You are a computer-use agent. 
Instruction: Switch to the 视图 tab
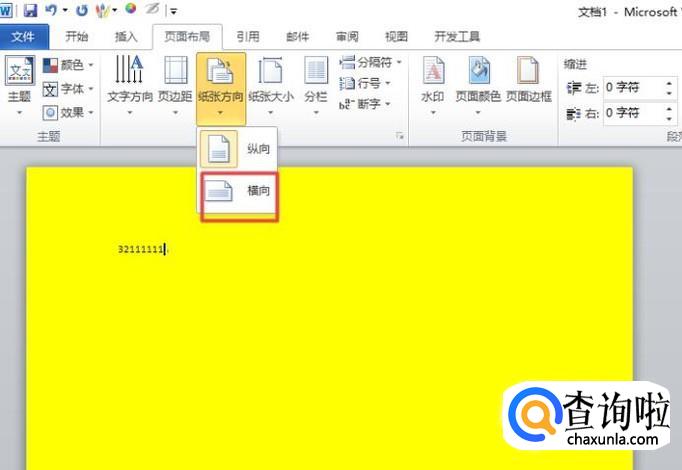pos(396,37)
